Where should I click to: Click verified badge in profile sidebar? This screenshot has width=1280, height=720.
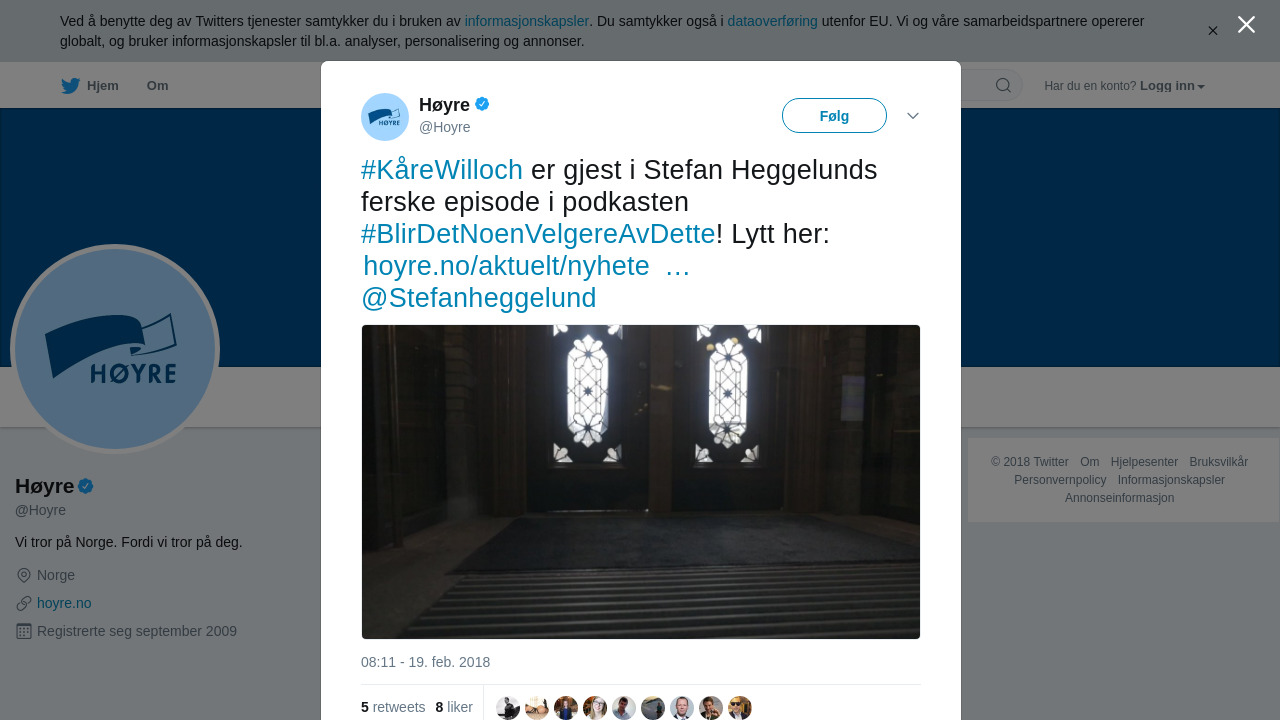86,486
